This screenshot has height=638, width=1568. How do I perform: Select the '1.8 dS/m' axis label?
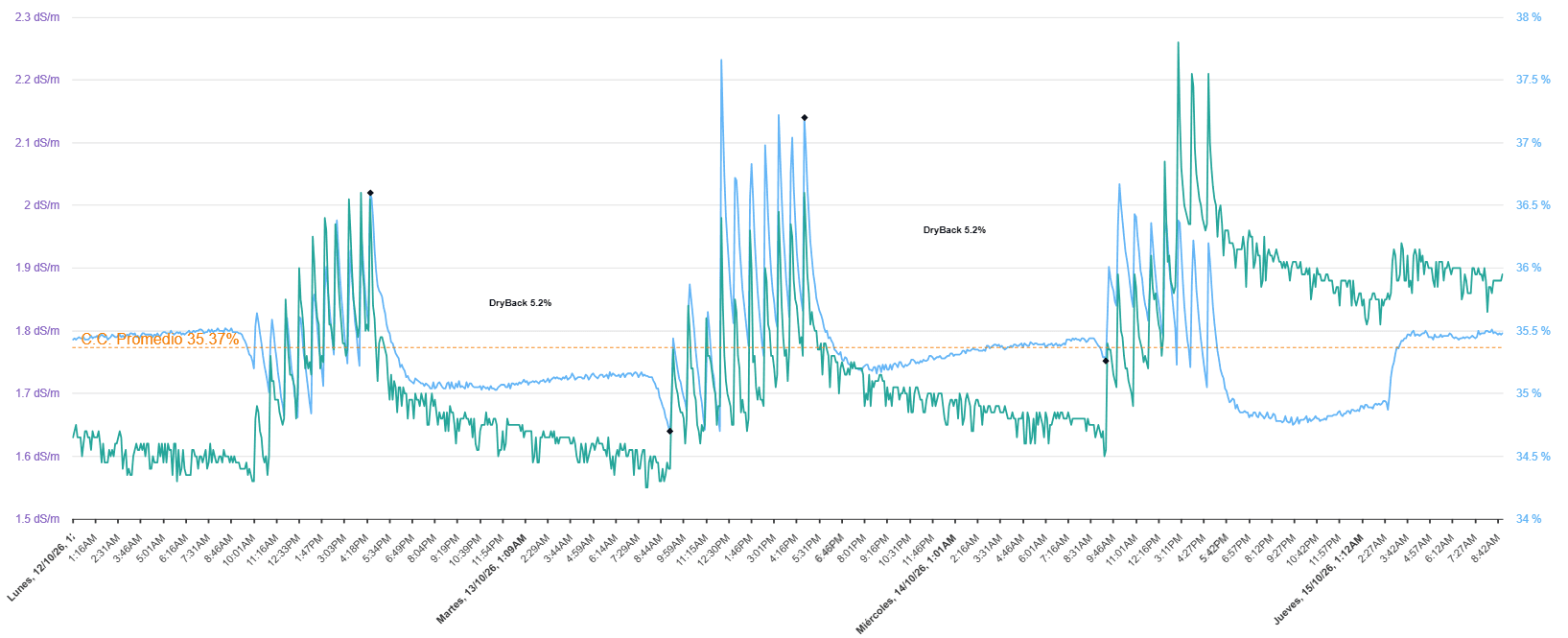37,331
